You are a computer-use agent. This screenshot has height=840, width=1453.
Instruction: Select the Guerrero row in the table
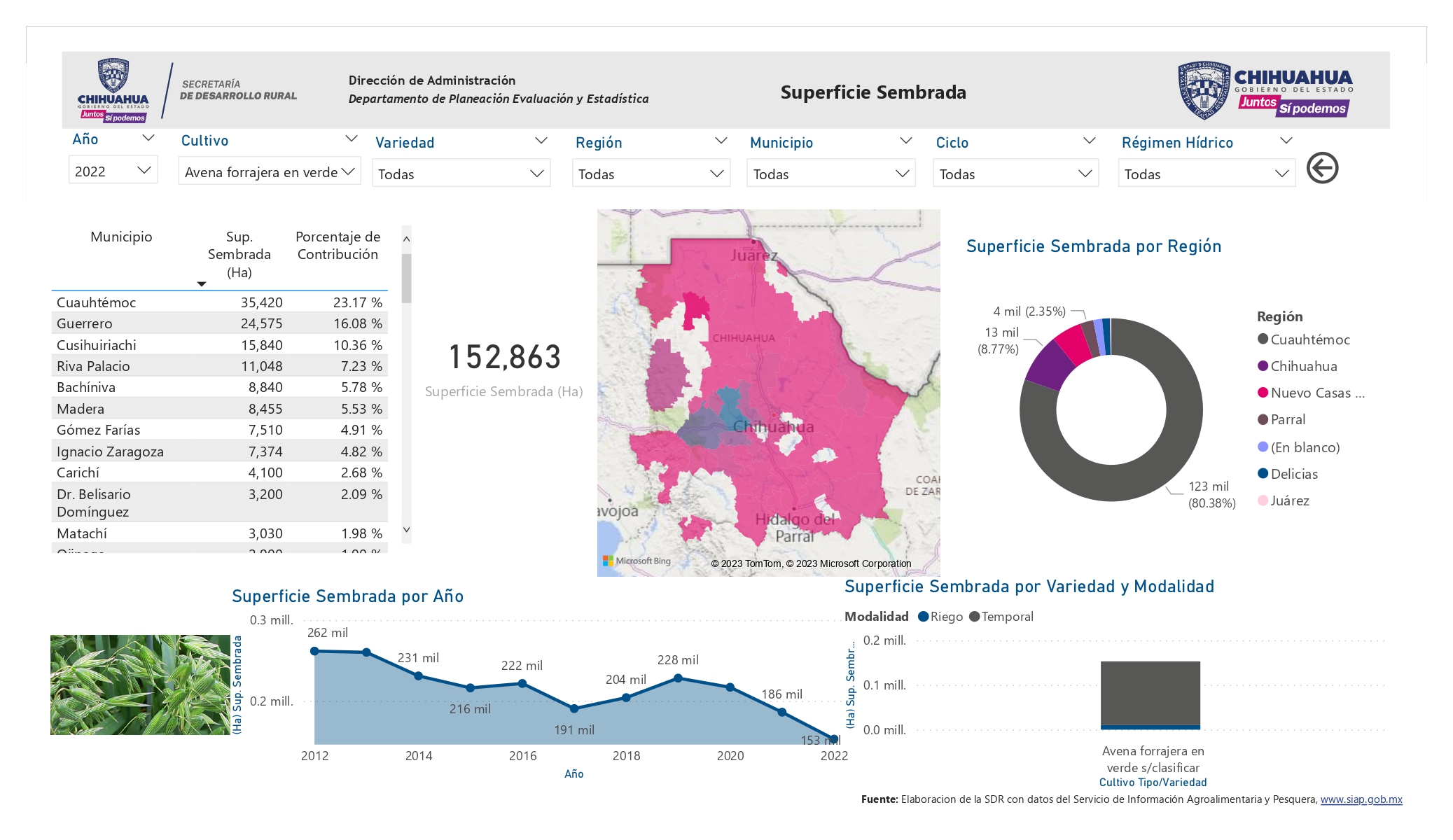220,323
